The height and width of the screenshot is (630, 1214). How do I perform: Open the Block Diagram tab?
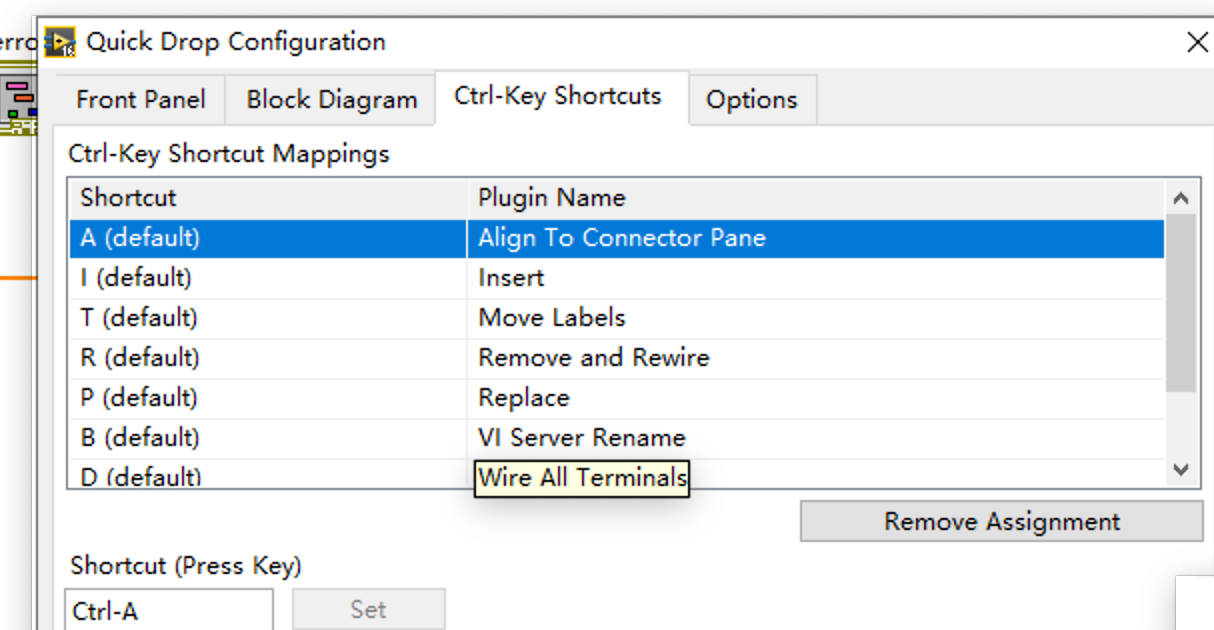(330, 99)
